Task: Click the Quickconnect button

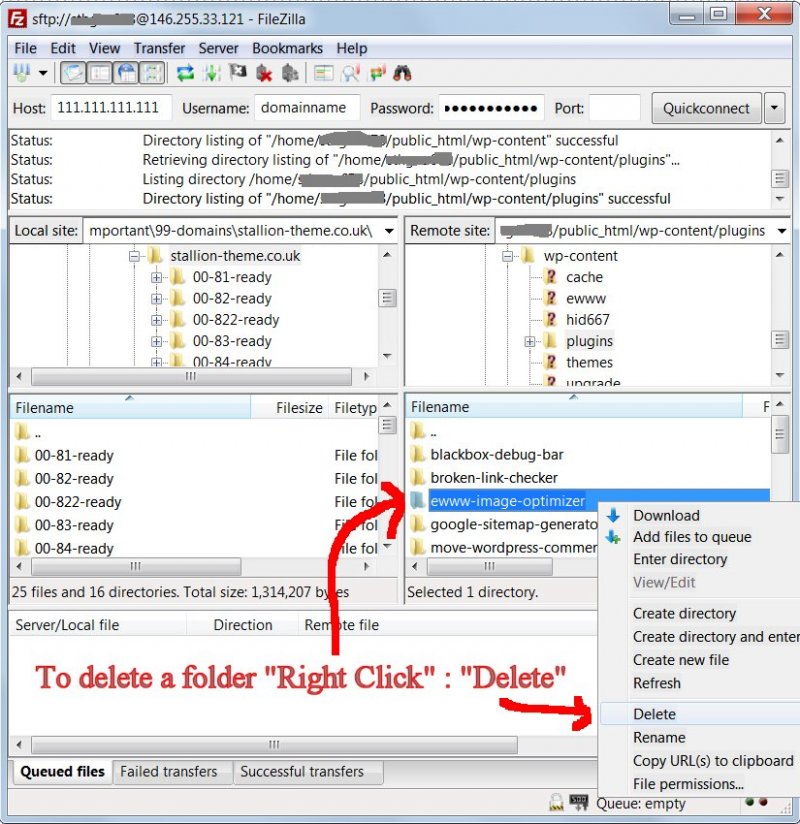Action: pos(706,108)
